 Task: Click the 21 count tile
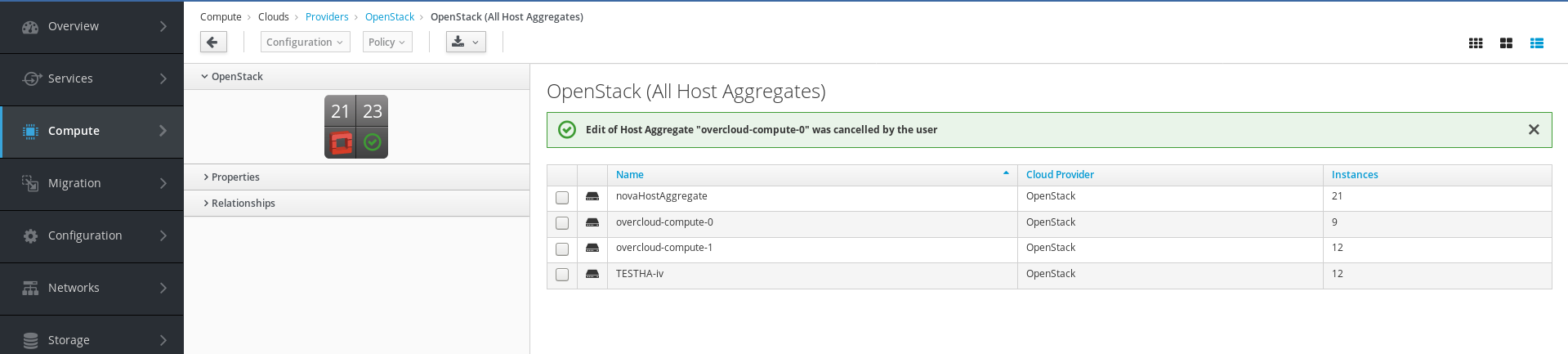pyautogui.click(x=341, y=111)
